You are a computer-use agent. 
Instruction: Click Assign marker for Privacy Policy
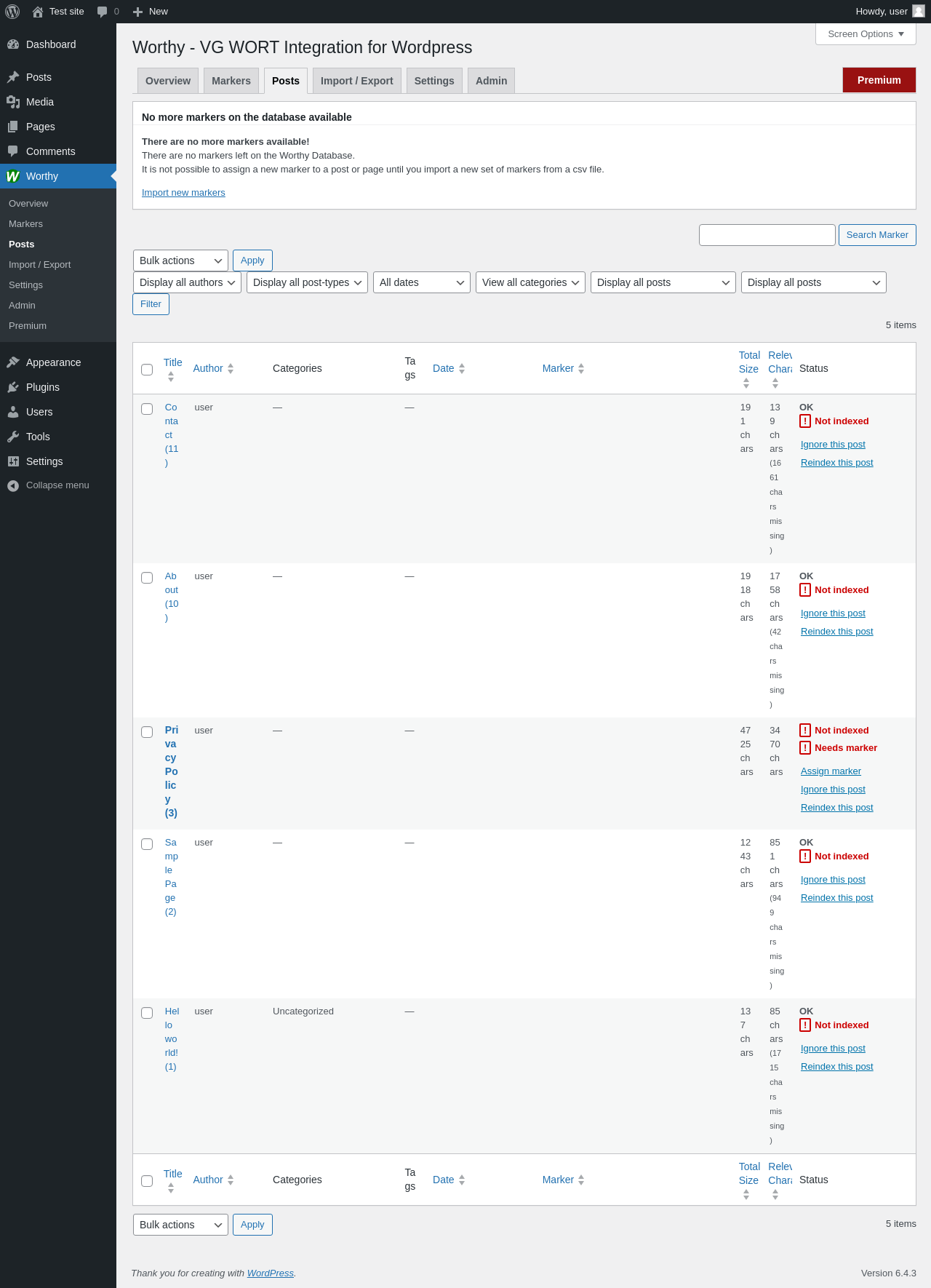831,771
